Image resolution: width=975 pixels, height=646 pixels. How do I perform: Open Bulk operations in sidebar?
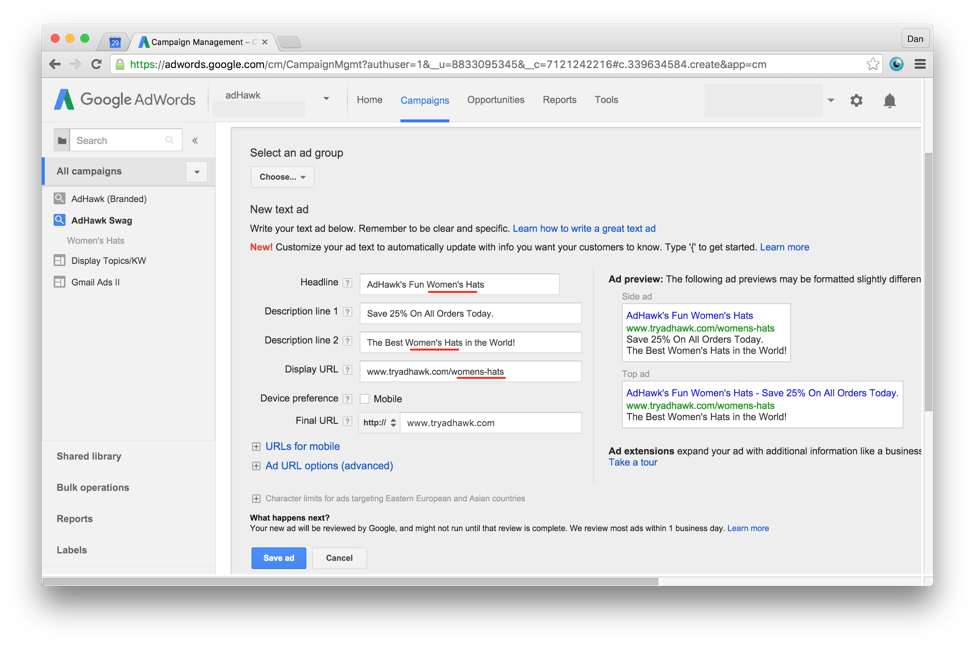point(93,487)
